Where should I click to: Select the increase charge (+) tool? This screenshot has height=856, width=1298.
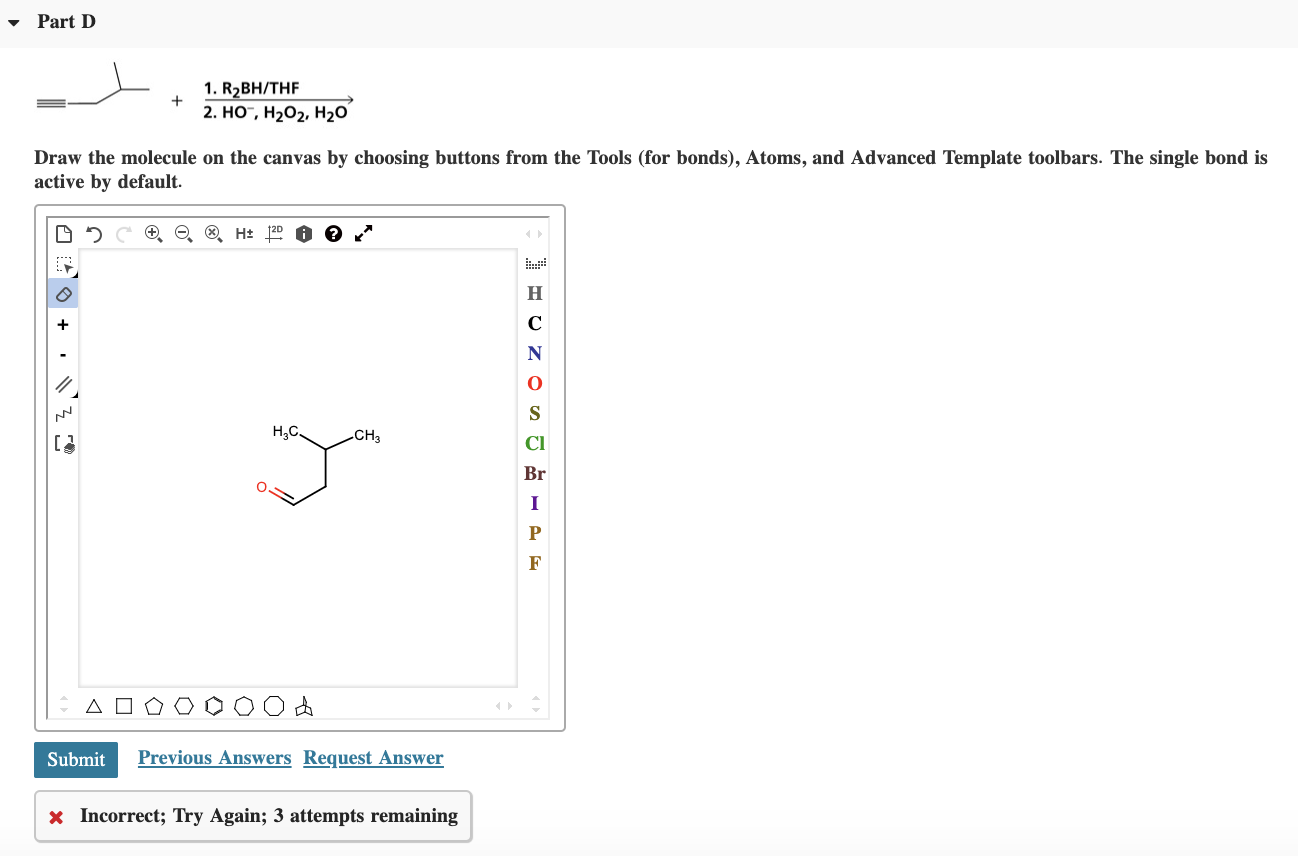pyautogui.click(x=63, y=323)
